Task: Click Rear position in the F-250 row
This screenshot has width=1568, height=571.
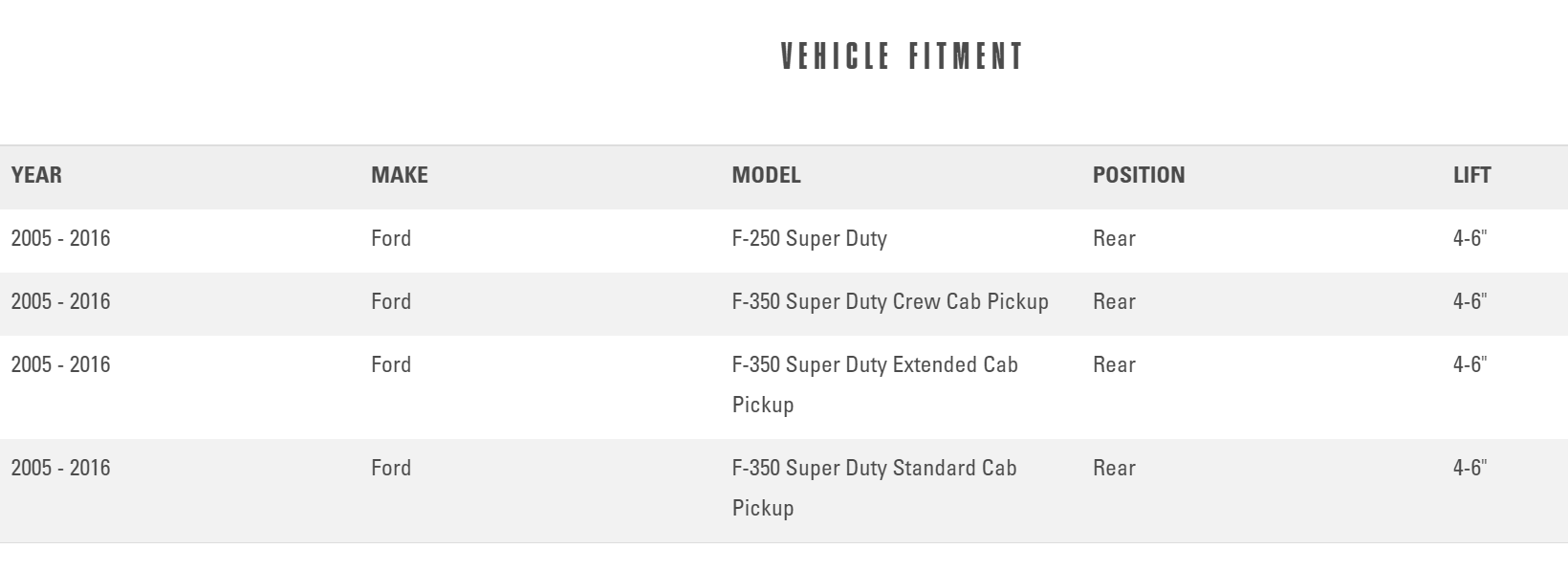Action: pos(1114,238)
